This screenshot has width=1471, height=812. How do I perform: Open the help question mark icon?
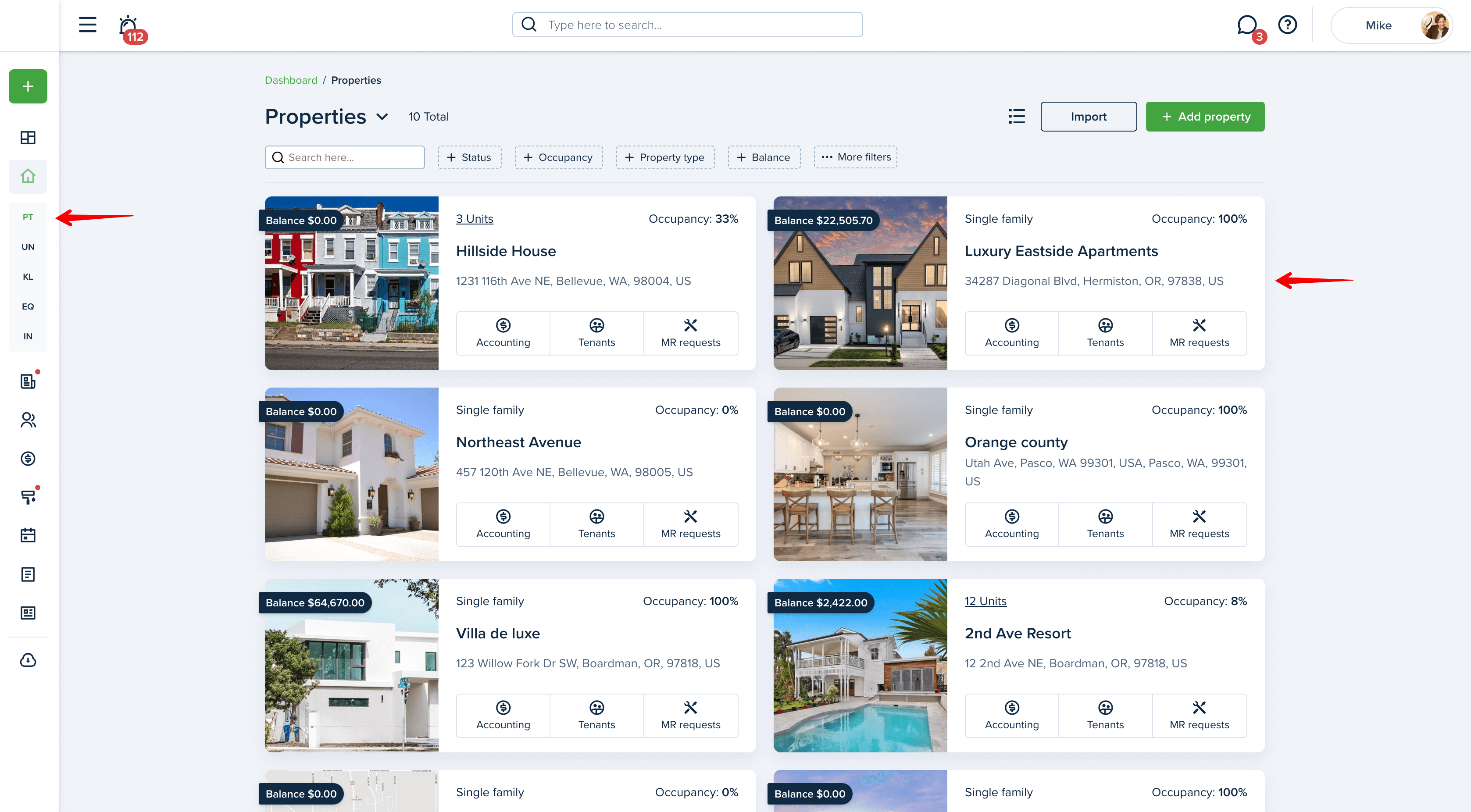tap(1288, 25)
